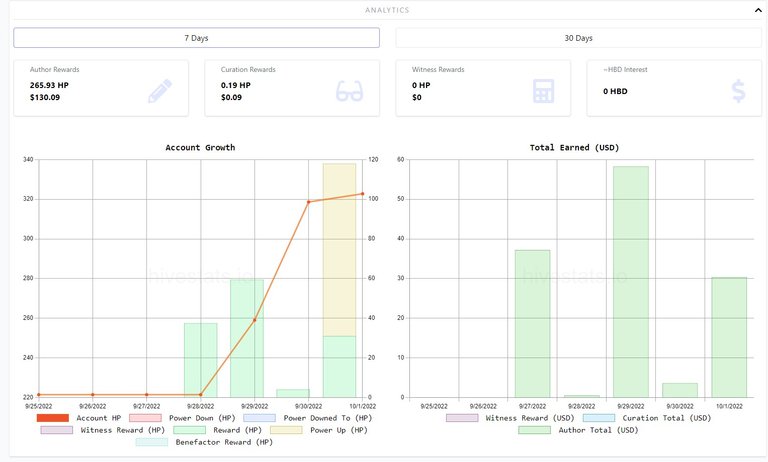Toggle Power Downed To (HP) legend entry
The image size is (768, 462).
coord(303,418)
